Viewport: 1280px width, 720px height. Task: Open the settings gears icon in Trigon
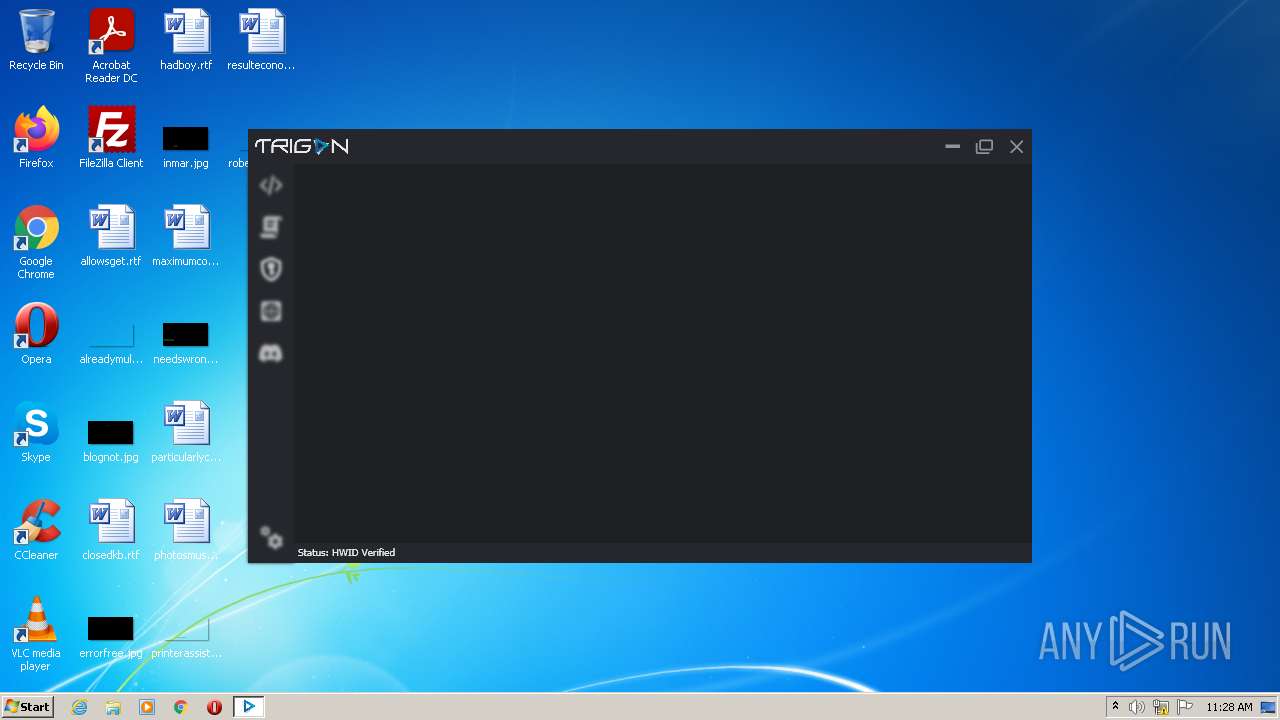point(271,538)
